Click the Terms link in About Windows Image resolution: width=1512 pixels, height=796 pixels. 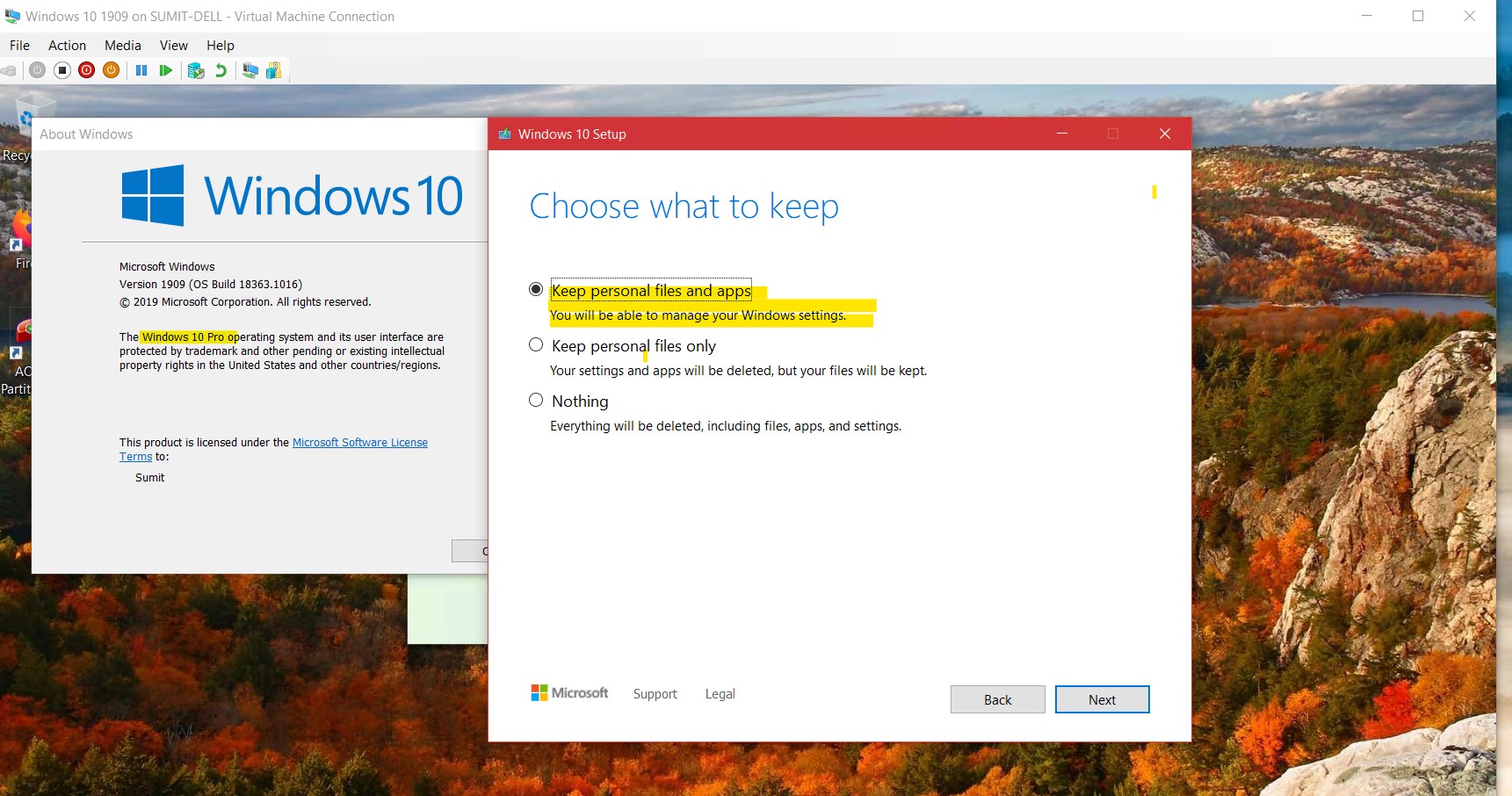tap(136, 457)
